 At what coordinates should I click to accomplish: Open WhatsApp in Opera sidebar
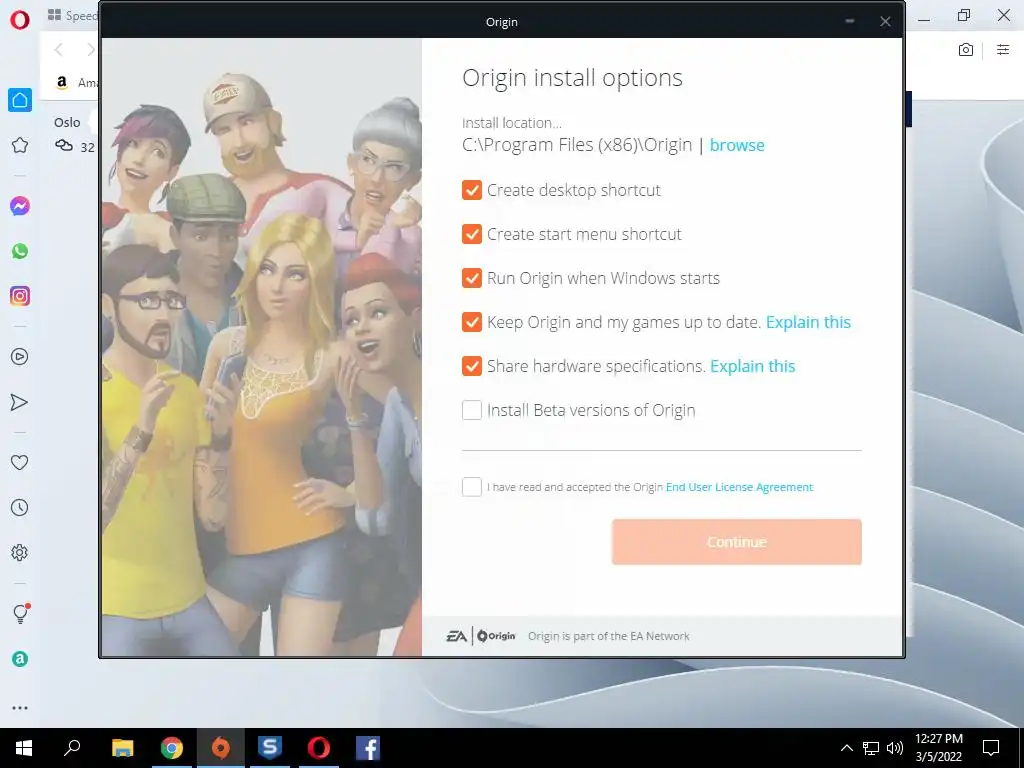tap(20, 251)
